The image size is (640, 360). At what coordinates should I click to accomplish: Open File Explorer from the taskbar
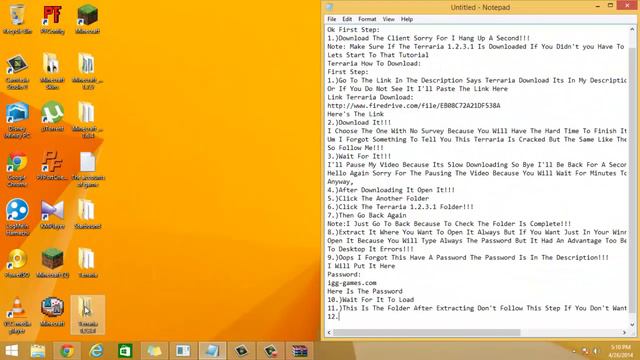pyautogui.click(x=38, y=351)
